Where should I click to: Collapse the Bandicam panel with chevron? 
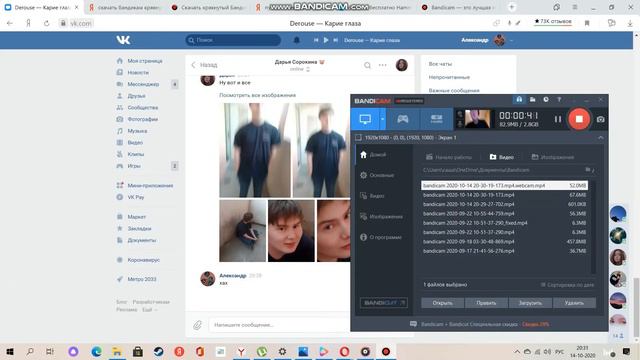600,138
